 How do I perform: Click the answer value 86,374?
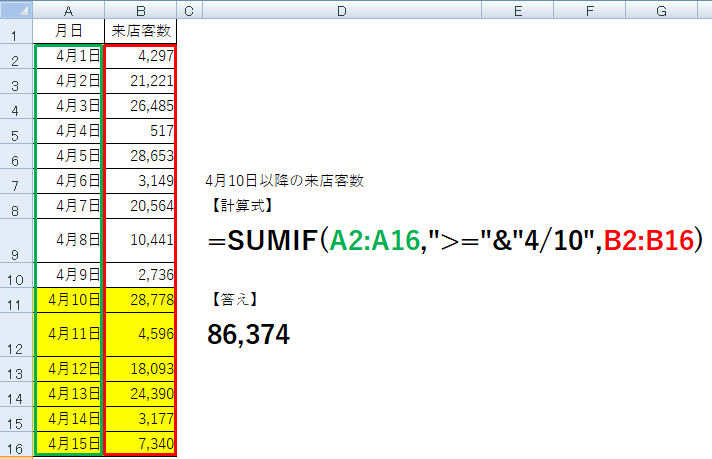[x=248, y=335]
